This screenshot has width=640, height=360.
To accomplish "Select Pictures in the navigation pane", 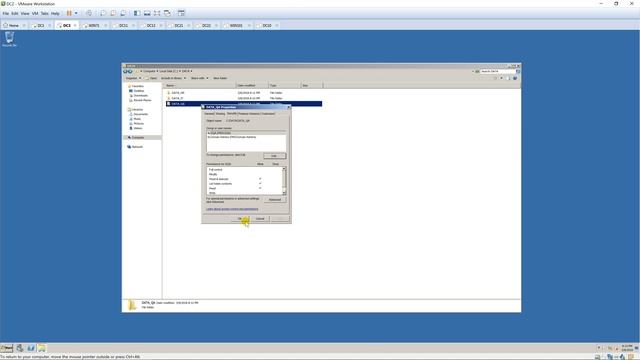I will 138,123.
